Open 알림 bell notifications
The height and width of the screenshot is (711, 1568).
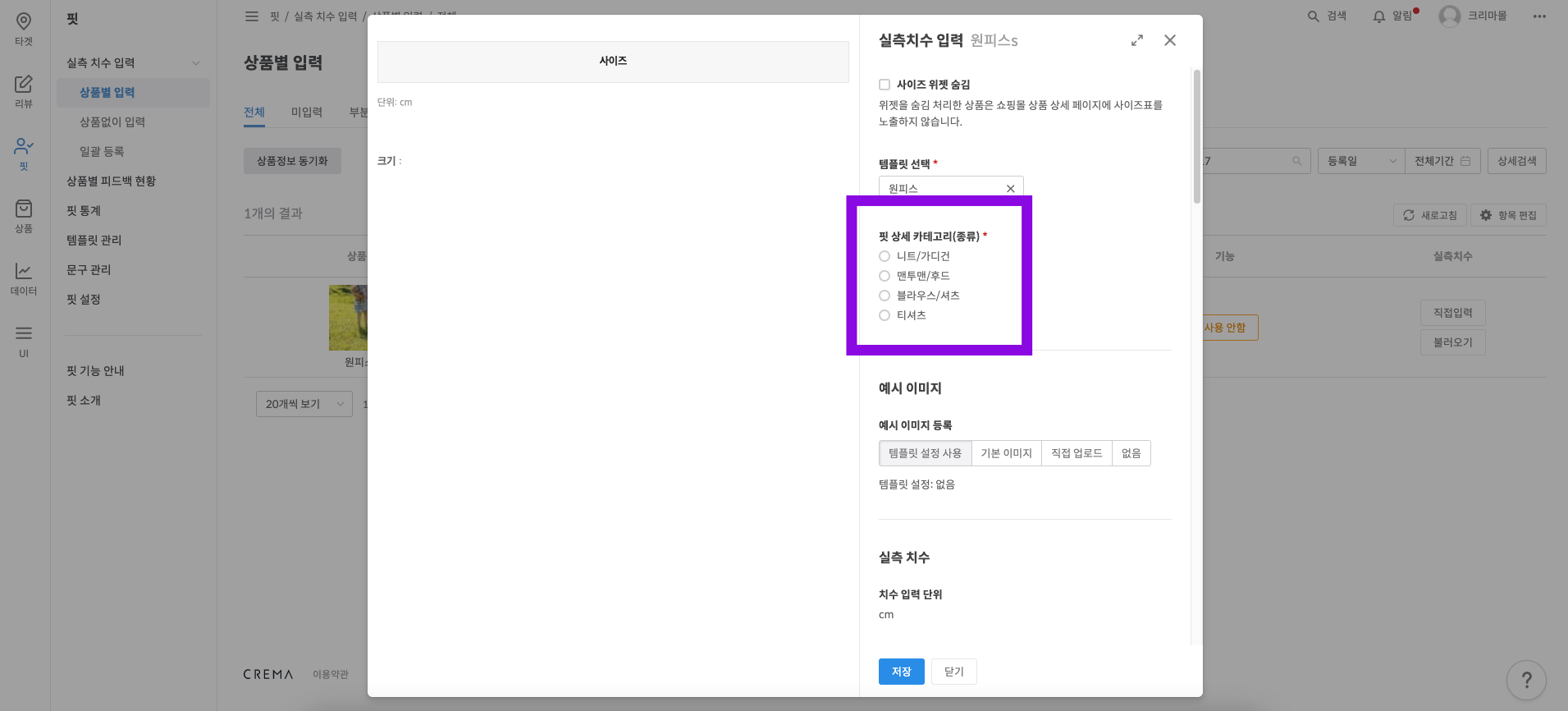coord(1379,16)
